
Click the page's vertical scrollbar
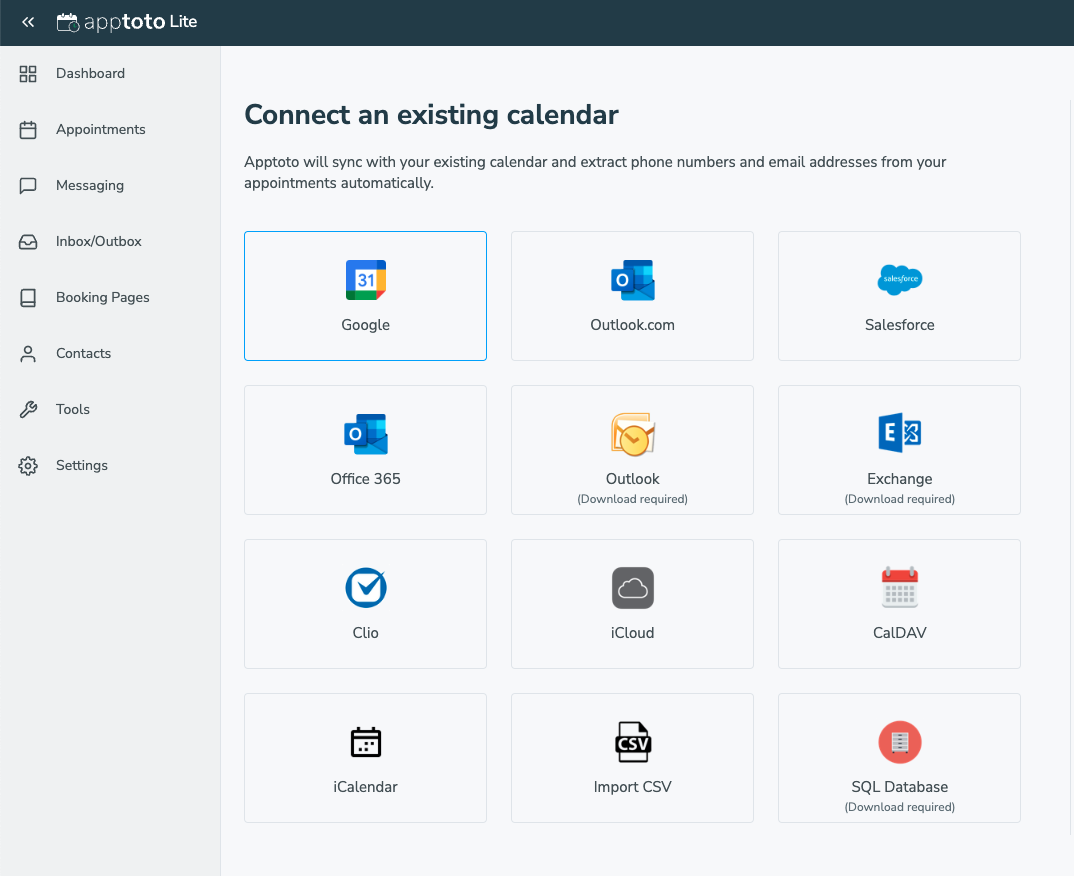(x=1071, y=466)
